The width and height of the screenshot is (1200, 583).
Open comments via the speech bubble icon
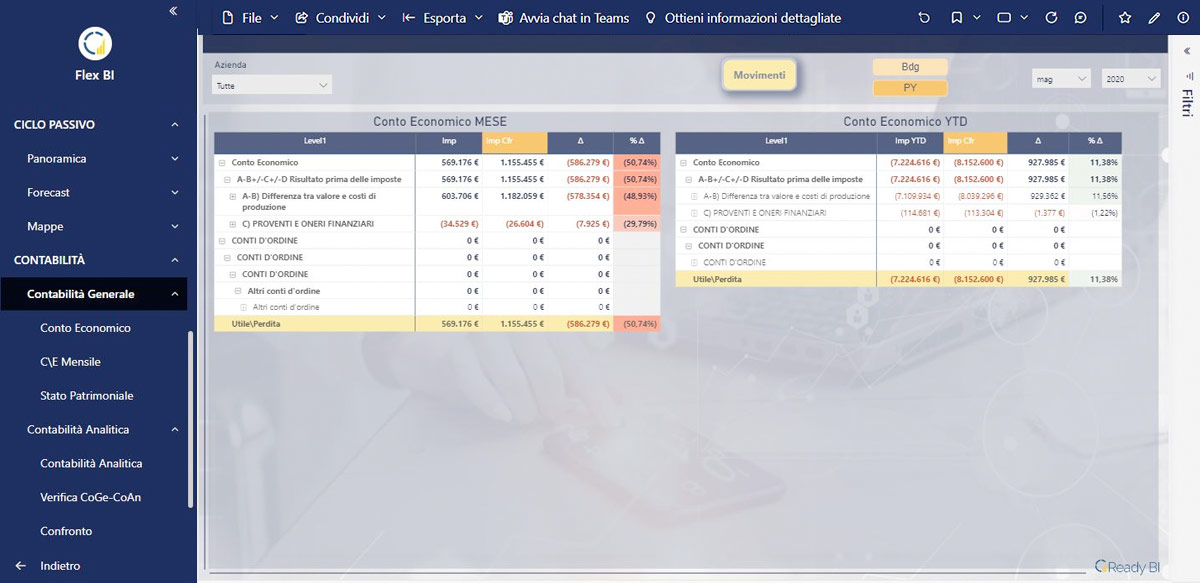pyautogui.click(x=1080, y=18)
